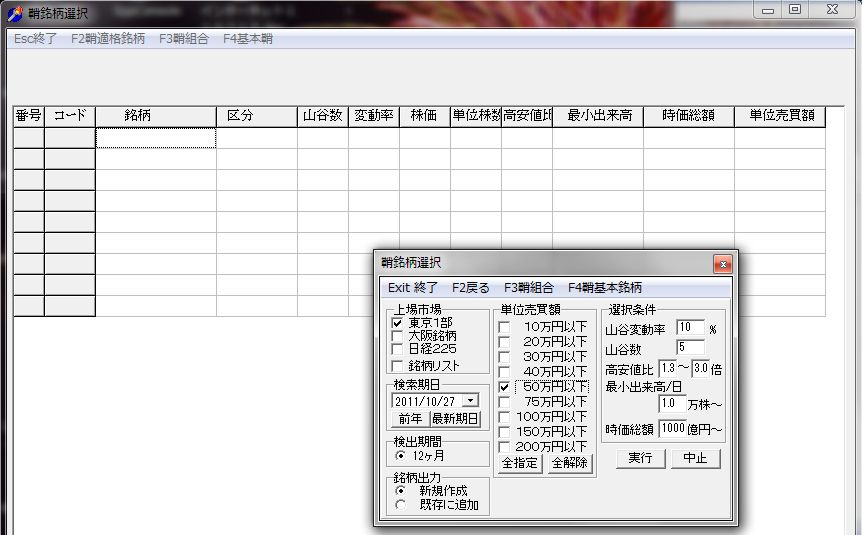Click the 高安値比 minimum field 1.3
862x535 pixels.
668,368
